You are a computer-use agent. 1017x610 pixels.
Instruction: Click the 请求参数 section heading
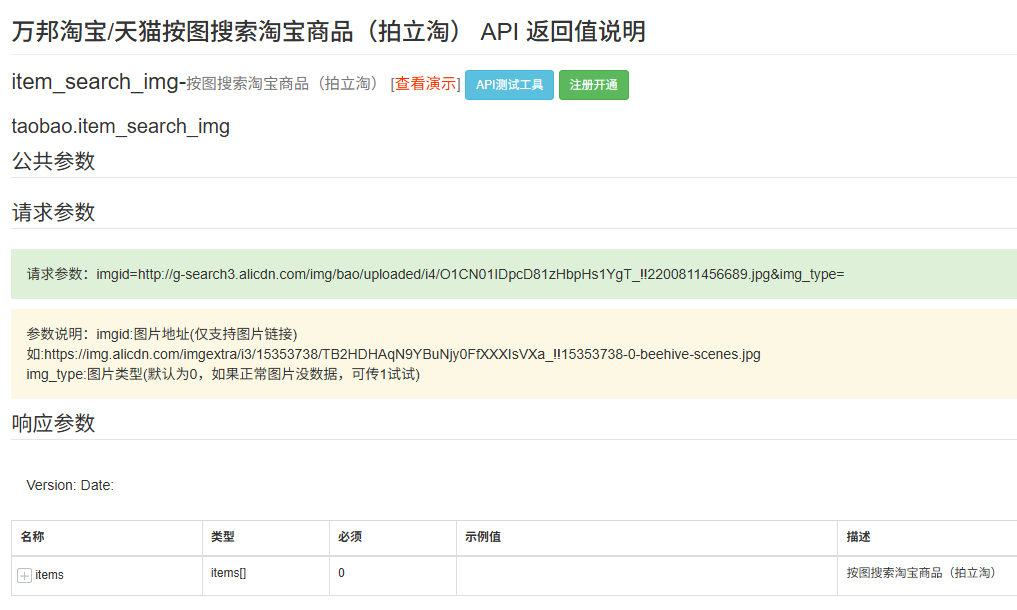point(53,212)
